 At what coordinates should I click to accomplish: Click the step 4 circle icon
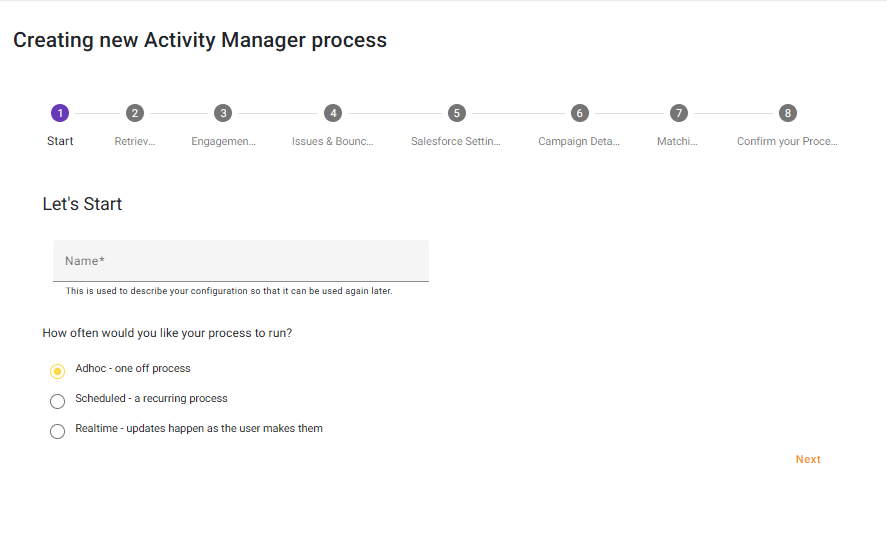point(333,113)
